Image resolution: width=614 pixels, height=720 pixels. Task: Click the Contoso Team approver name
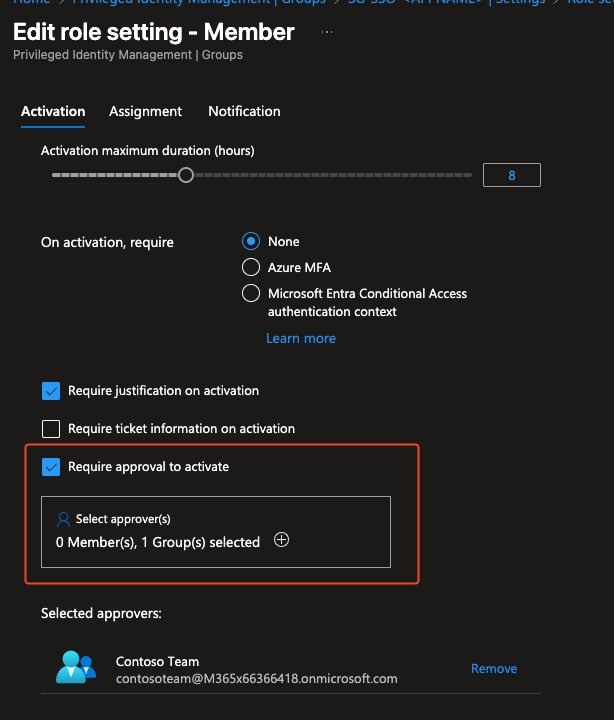coord(157,661)
